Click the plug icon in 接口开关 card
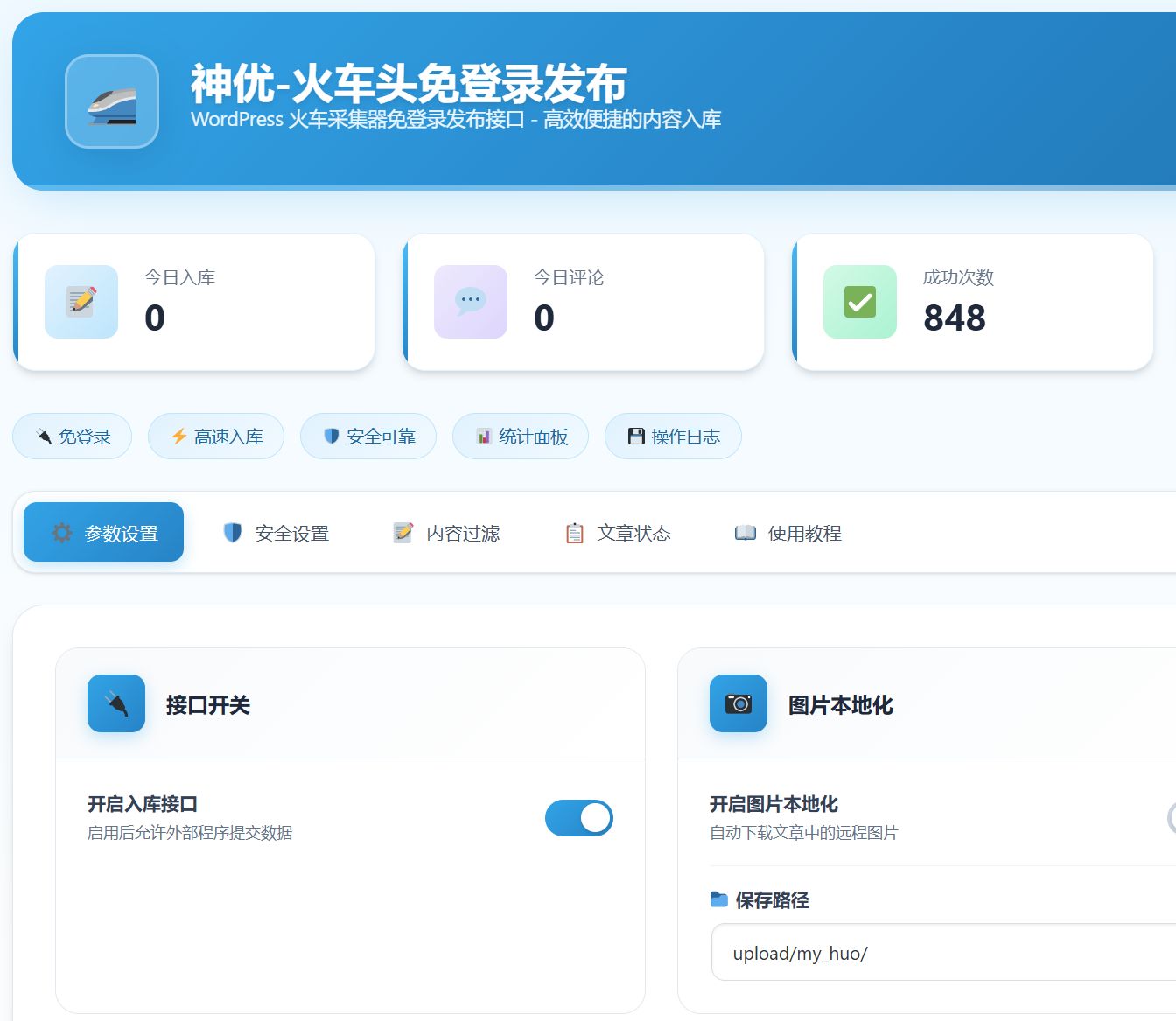The height and width of the screenshot is (1021, 1176). click(116, 703)
